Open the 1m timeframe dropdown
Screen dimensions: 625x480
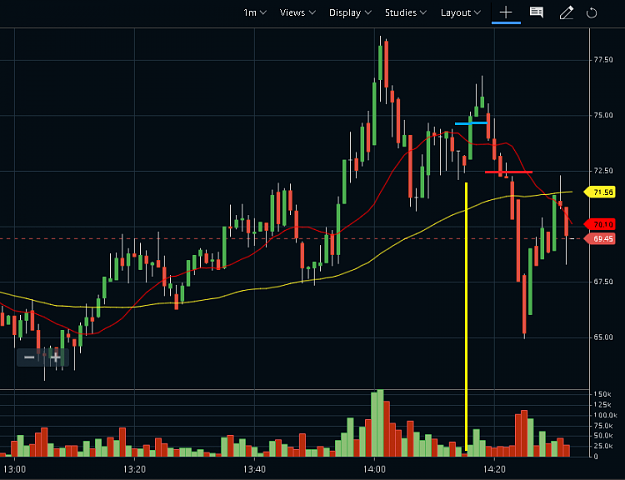255,13
